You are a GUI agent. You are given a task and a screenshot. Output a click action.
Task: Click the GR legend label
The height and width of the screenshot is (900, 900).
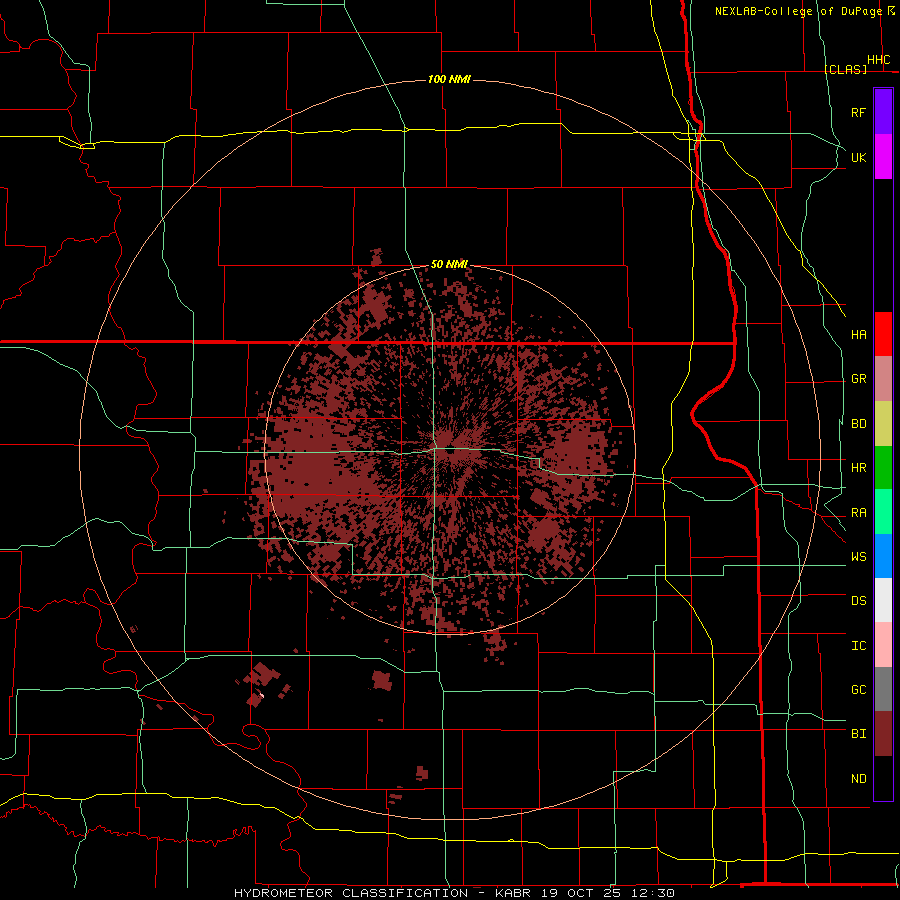858,379
